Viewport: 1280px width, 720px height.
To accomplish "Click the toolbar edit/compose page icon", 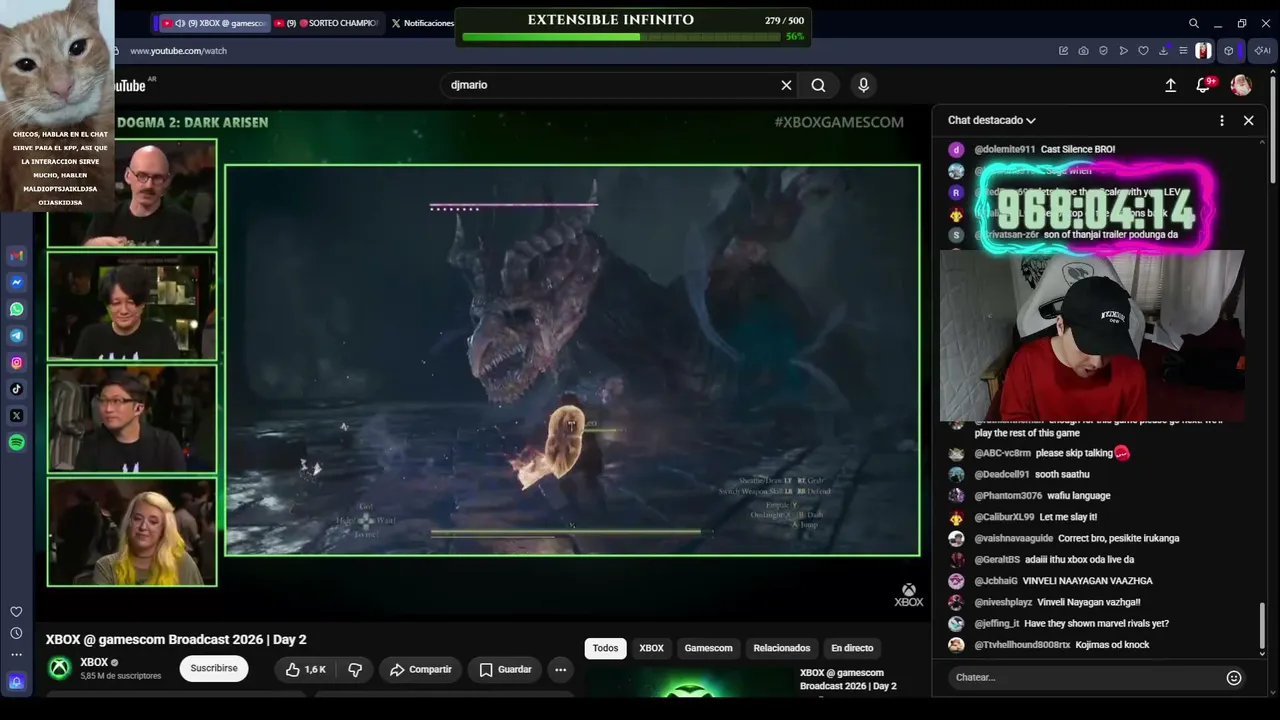I will click(1063, 51).
